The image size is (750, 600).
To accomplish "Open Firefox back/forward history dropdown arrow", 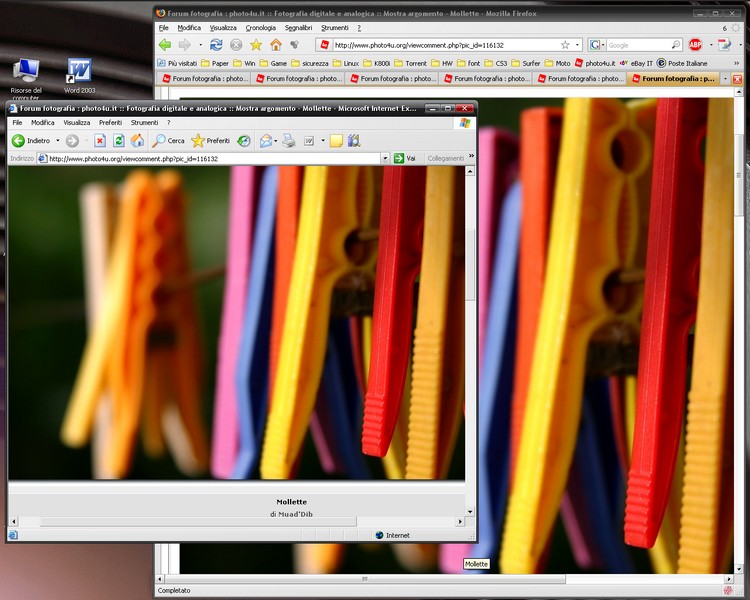I will (x=200, y=45).
